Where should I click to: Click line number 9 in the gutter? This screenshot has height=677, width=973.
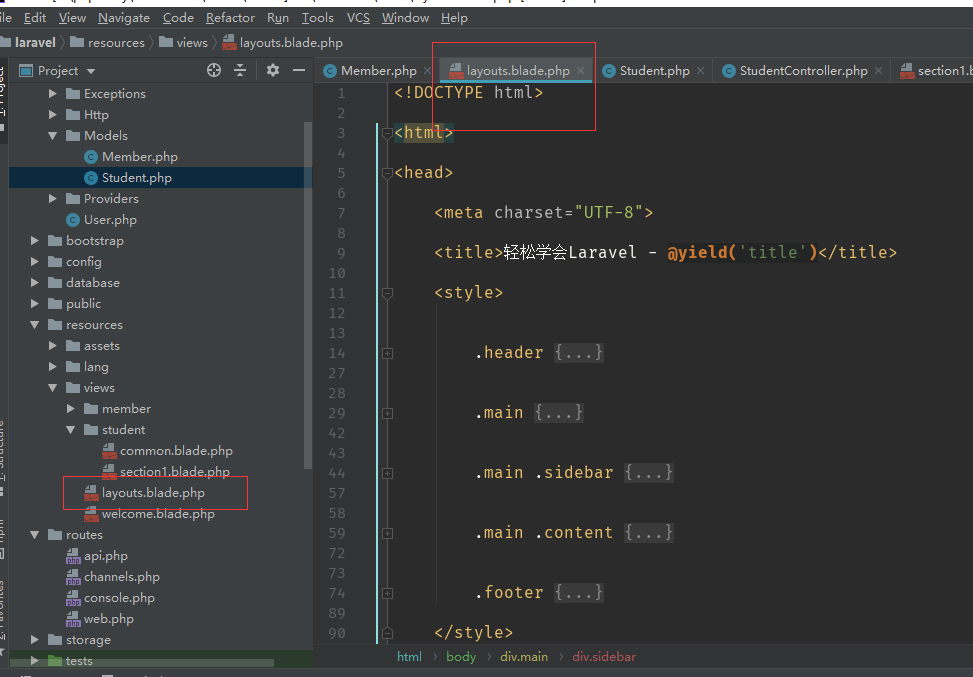341,253
